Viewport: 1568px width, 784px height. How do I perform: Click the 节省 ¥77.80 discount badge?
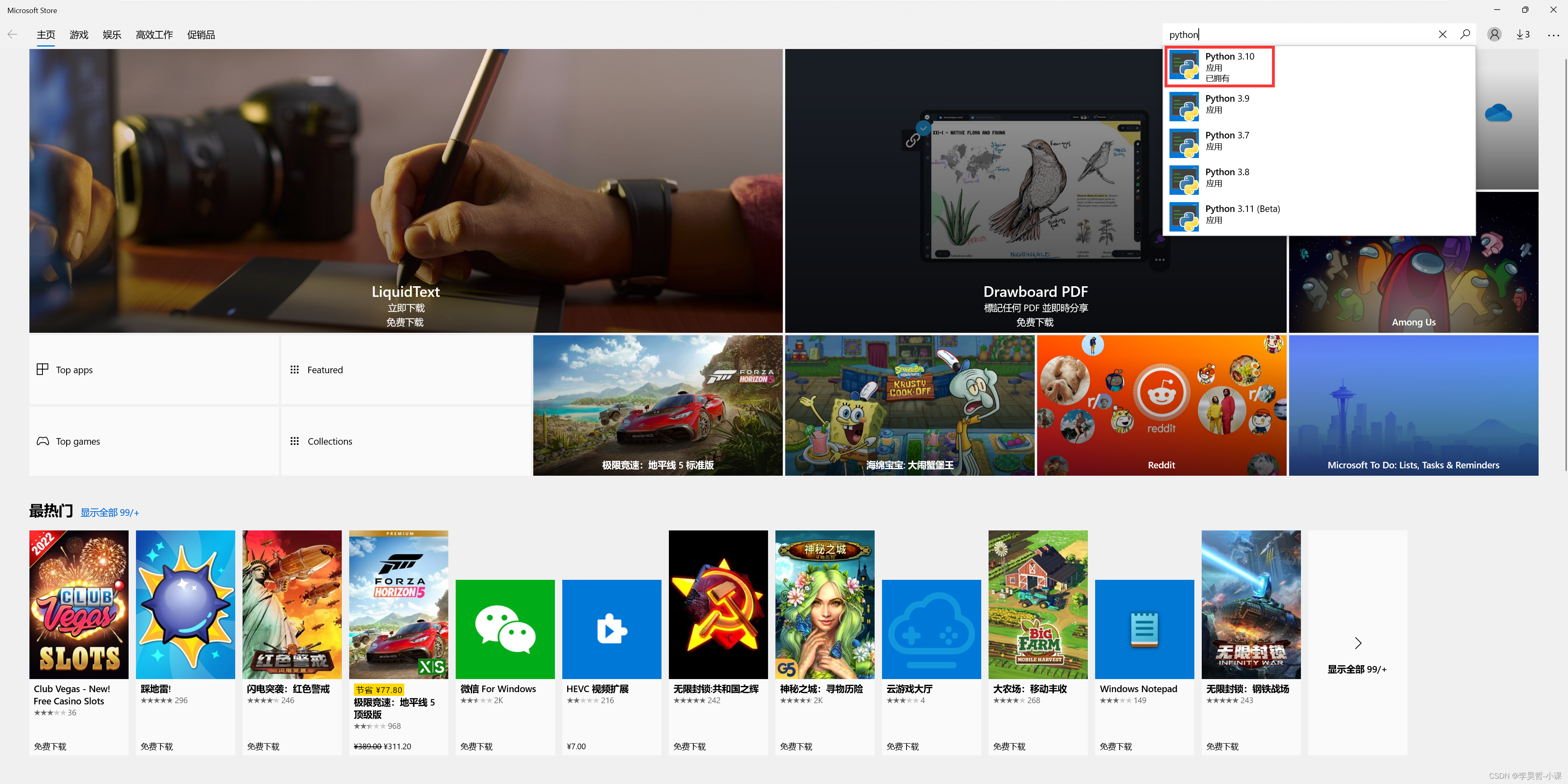coord(379,690)
